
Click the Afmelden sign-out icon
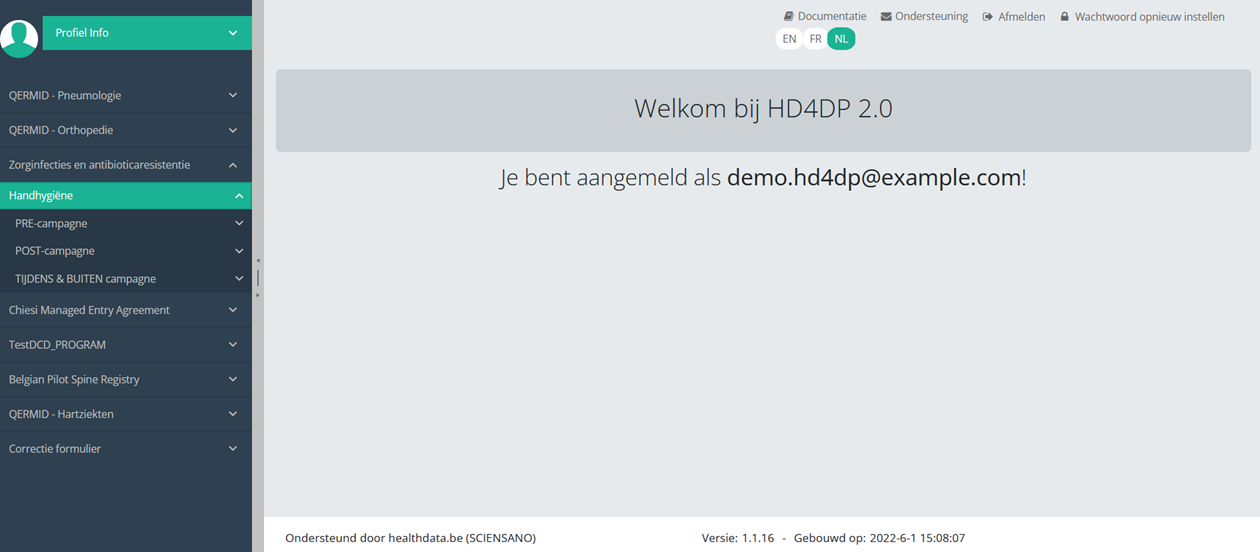click(988, 17)
